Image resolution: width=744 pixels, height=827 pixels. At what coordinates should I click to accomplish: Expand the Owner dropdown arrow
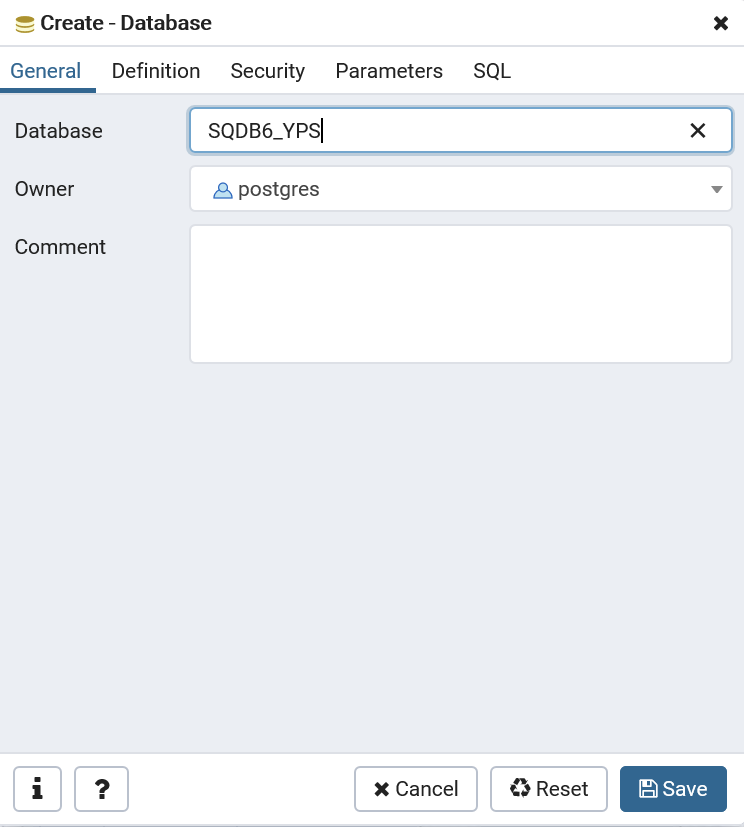point(716,190)
